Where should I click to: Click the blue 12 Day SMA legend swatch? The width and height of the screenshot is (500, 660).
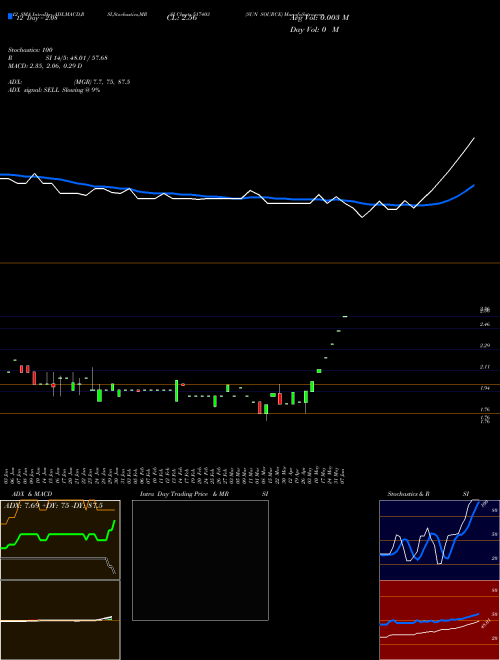click(x=11, y=16)
